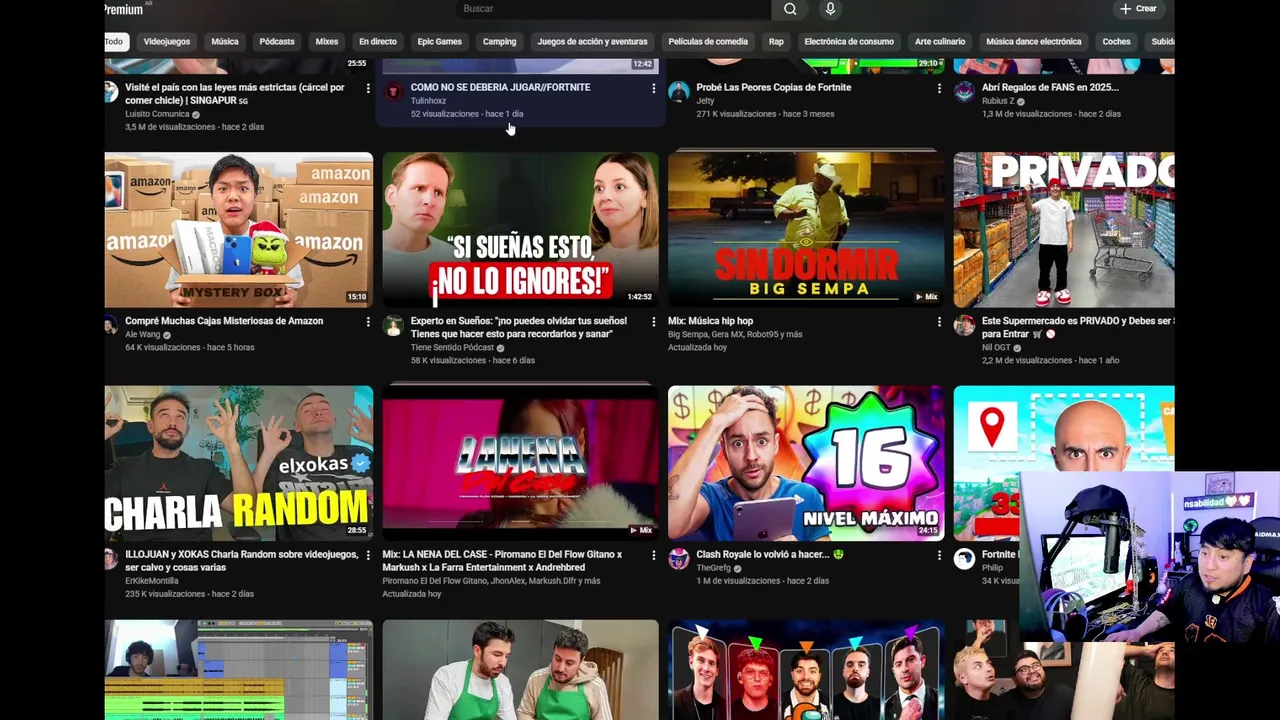Open options for Peores Copias de Fortnite video
Screen dimensions: 1280x720
[x=939, y=89]
